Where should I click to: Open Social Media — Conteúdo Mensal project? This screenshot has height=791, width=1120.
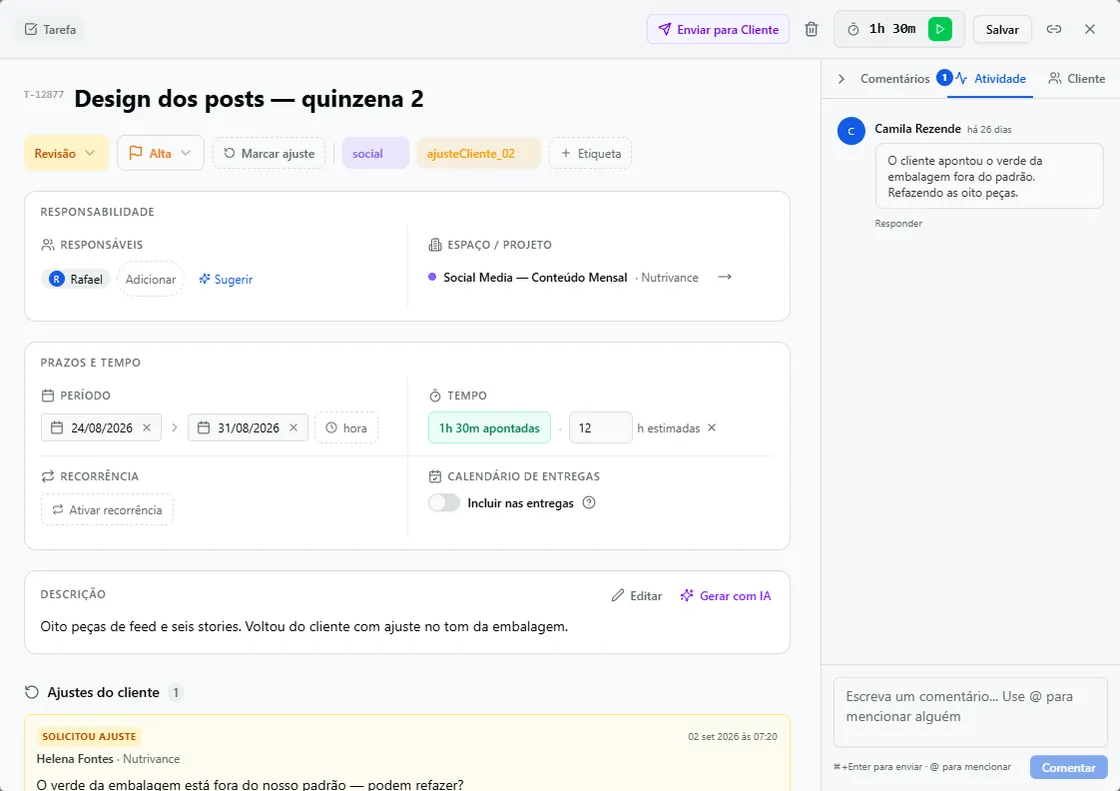(x=535, y=277)
